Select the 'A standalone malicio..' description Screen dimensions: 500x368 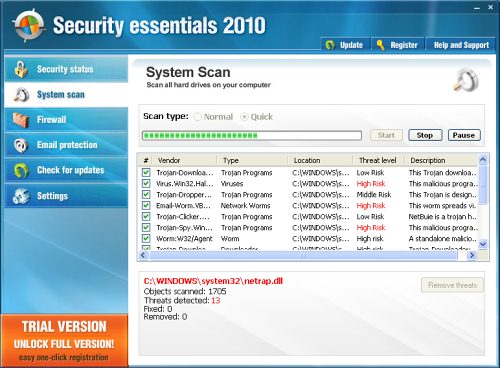[x=443, y=239]
